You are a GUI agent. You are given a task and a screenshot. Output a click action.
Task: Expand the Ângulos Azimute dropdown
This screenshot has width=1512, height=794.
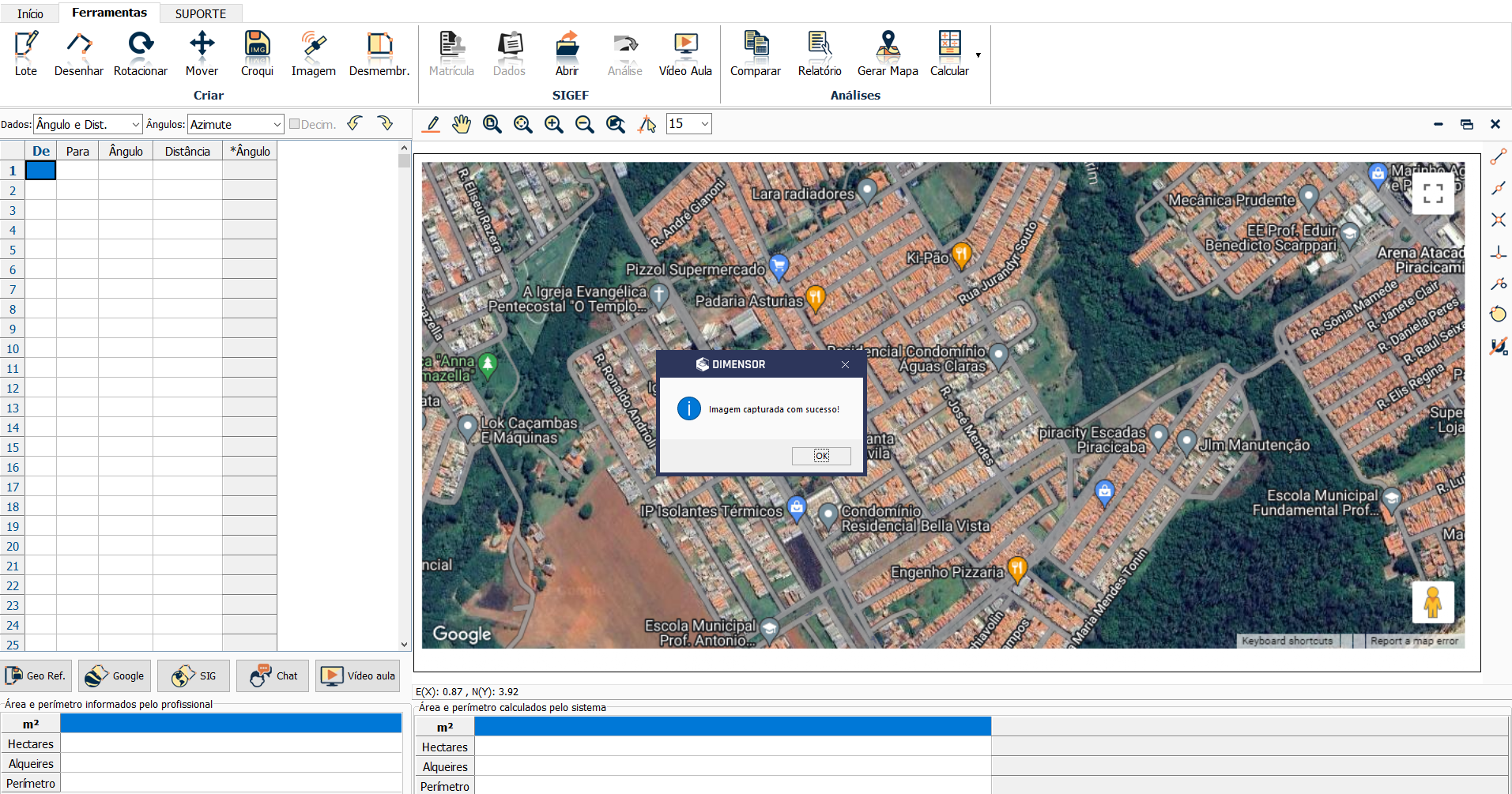coord(236,124)
